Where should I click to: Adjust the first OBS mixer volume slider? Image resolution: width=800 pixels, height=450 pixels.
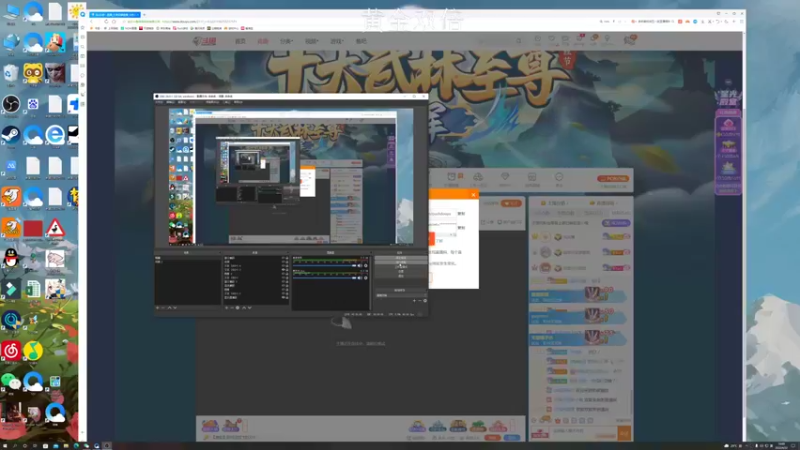tap(324, 265)
